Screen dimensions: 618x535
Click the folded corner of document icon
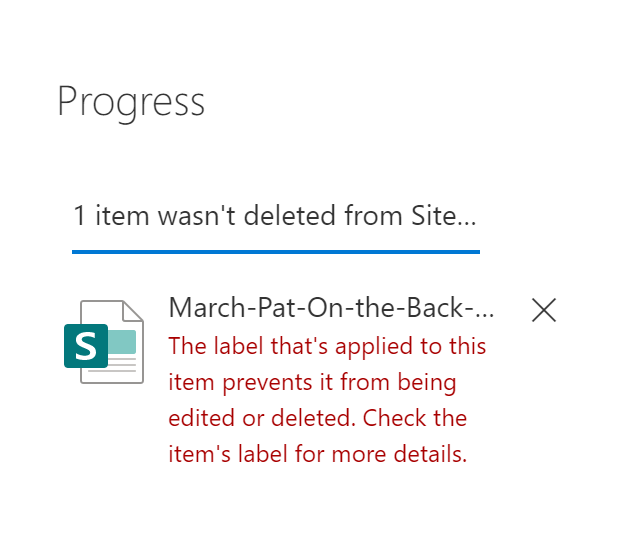pyautogui.click(x=133, y=311)
